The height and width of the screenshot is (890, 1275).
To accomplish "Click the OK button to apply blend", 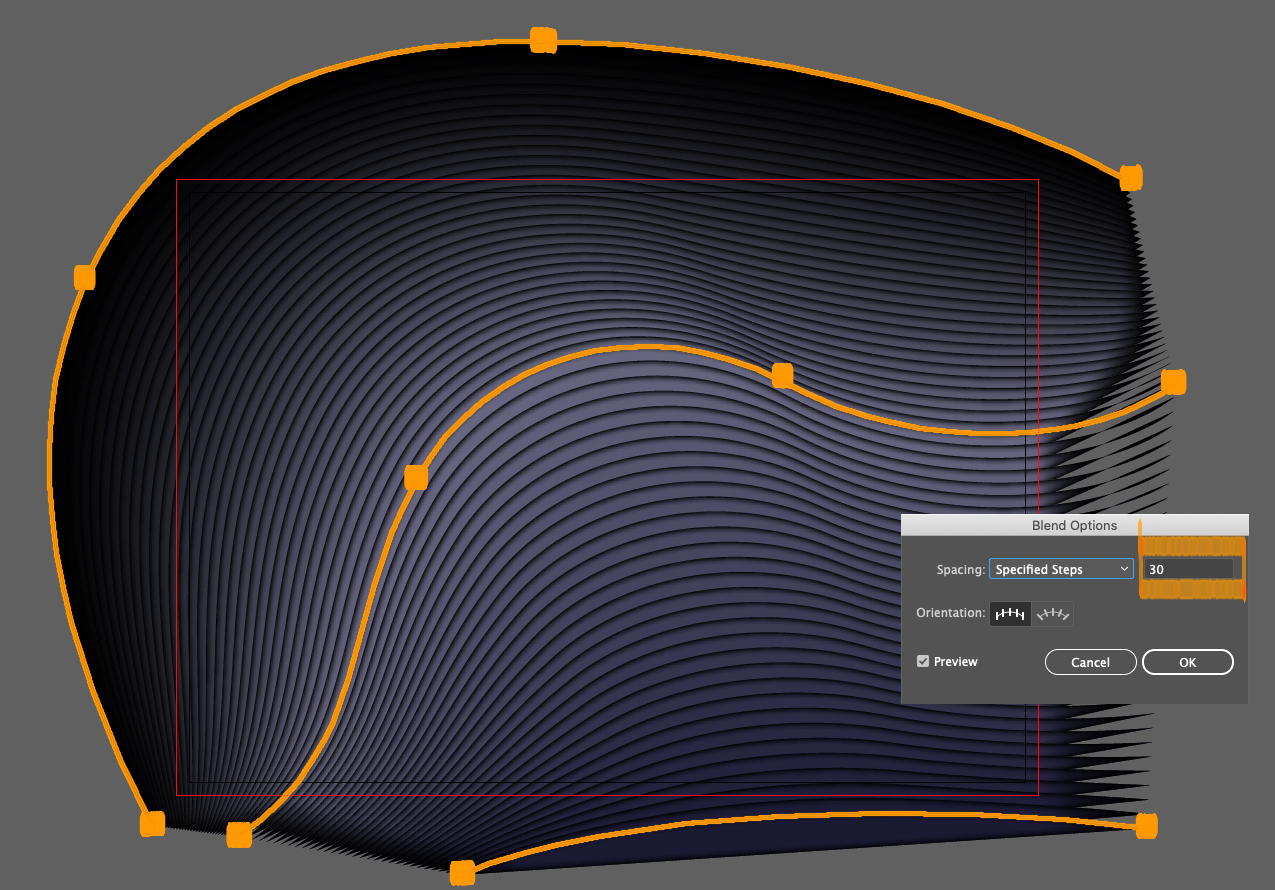I will tap(1188, 661).
